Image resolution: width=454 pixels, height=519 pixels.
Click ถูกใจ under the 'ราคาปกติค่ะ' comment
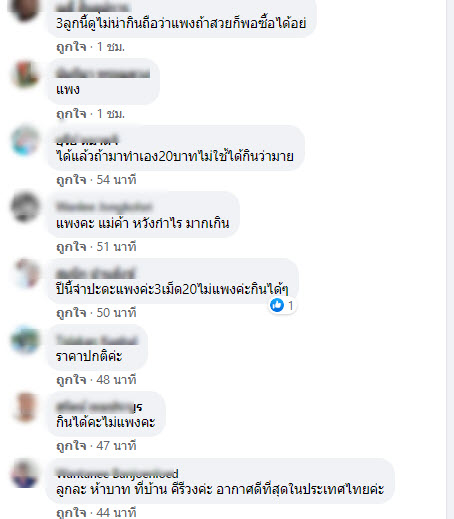(x=71, y=380)
